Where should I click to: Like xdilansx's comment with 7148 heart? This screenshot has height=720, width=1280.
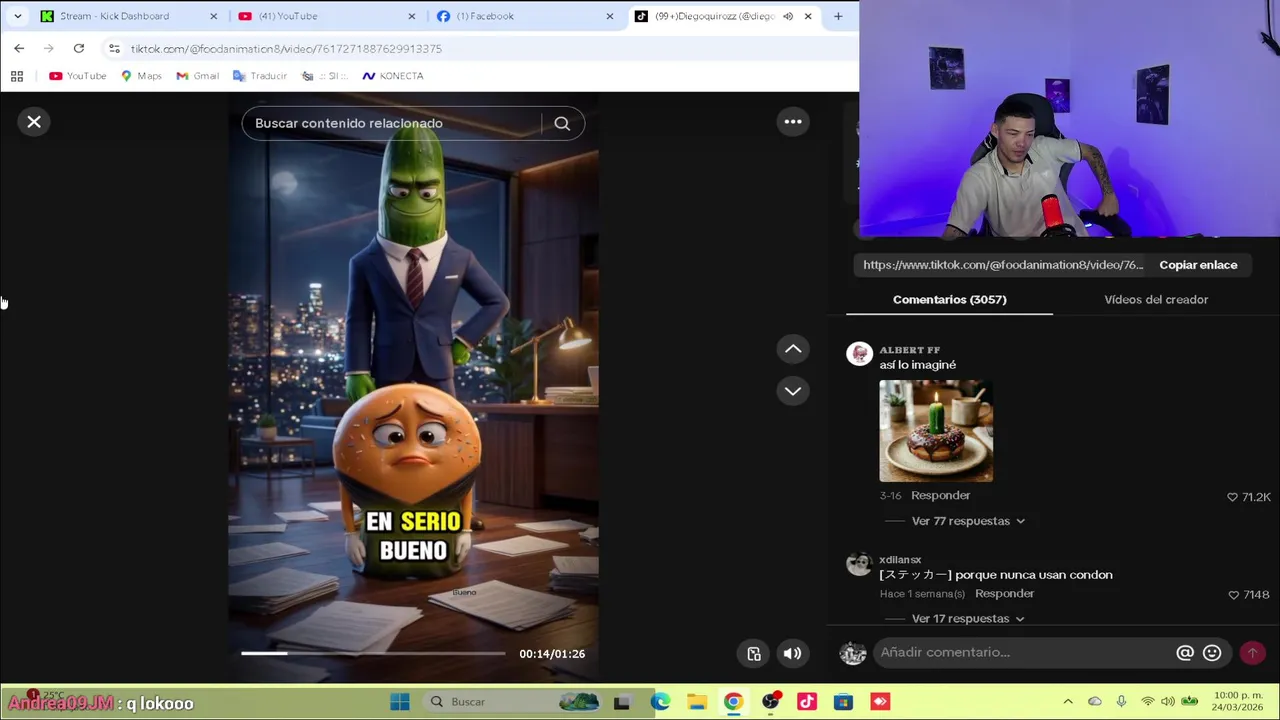1233,595
